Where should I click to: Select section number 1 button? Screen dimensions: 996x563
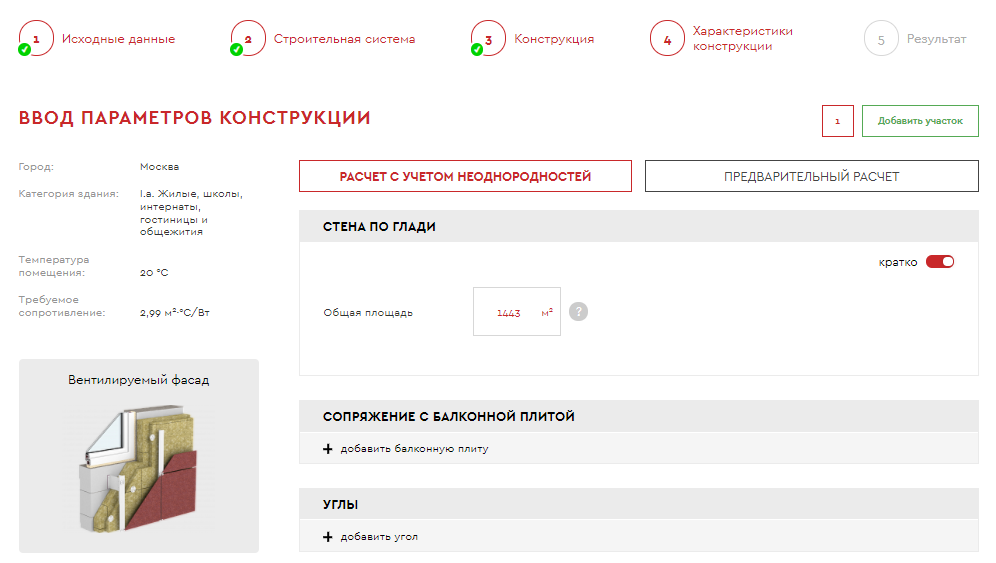pyautogui.click(x=837, y=121)
